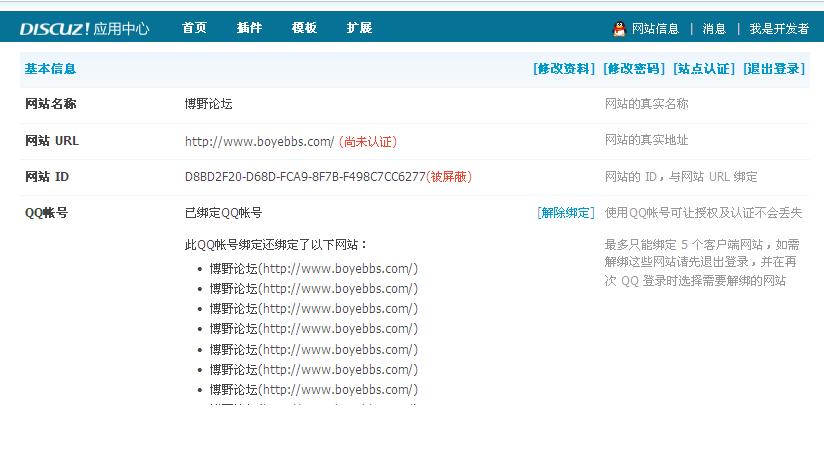
Task: Click the 网站 ID label
Action: click(47, 177)
